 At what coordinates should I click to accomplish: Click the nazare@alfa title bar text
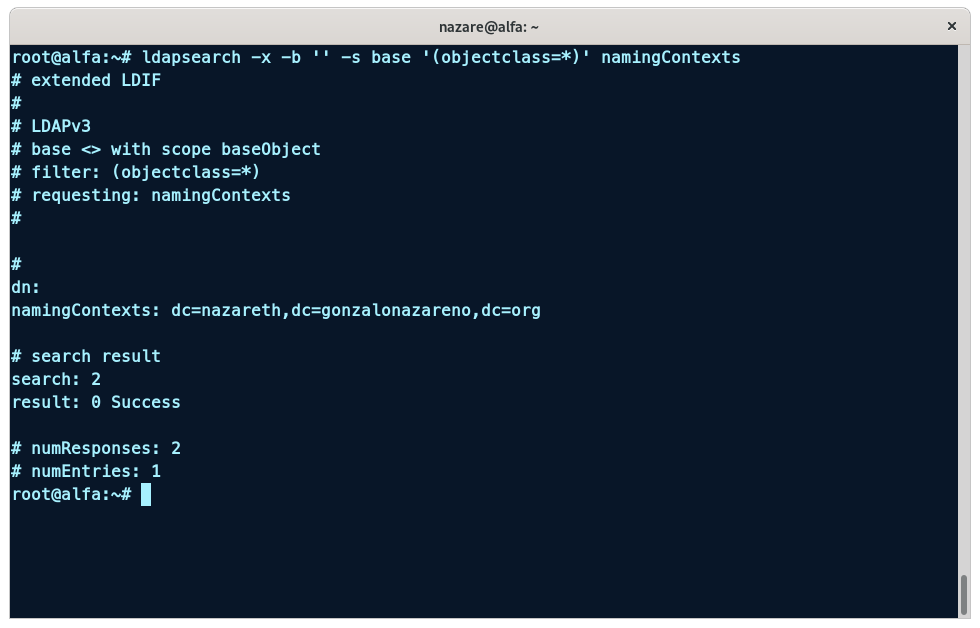489,27
